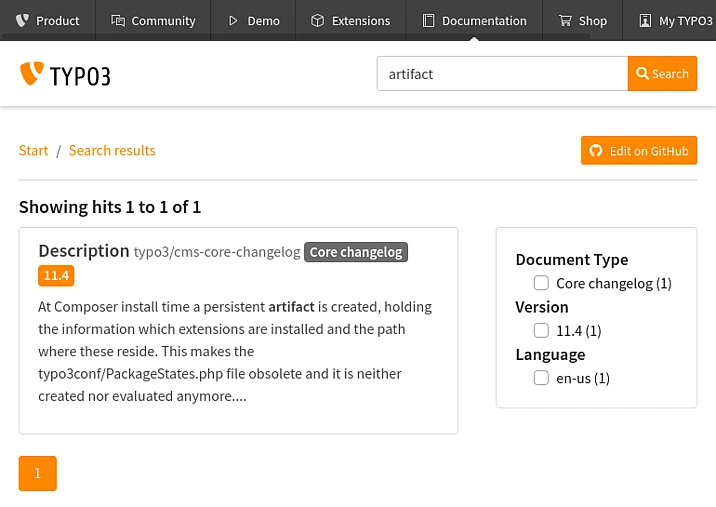Click the search field containing artifact
The image size is (716, 507).
coord(501,74)
